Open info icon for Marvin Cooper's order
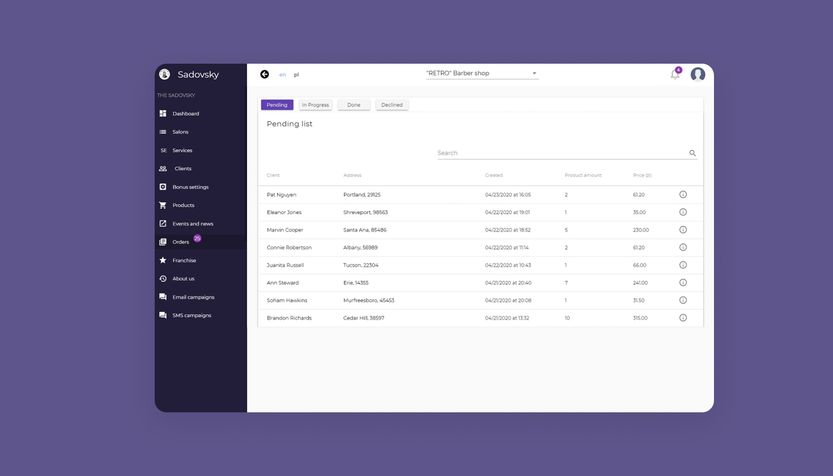This screenshot has width=833, height=476. pyautogui.click(x=683, y=230)
